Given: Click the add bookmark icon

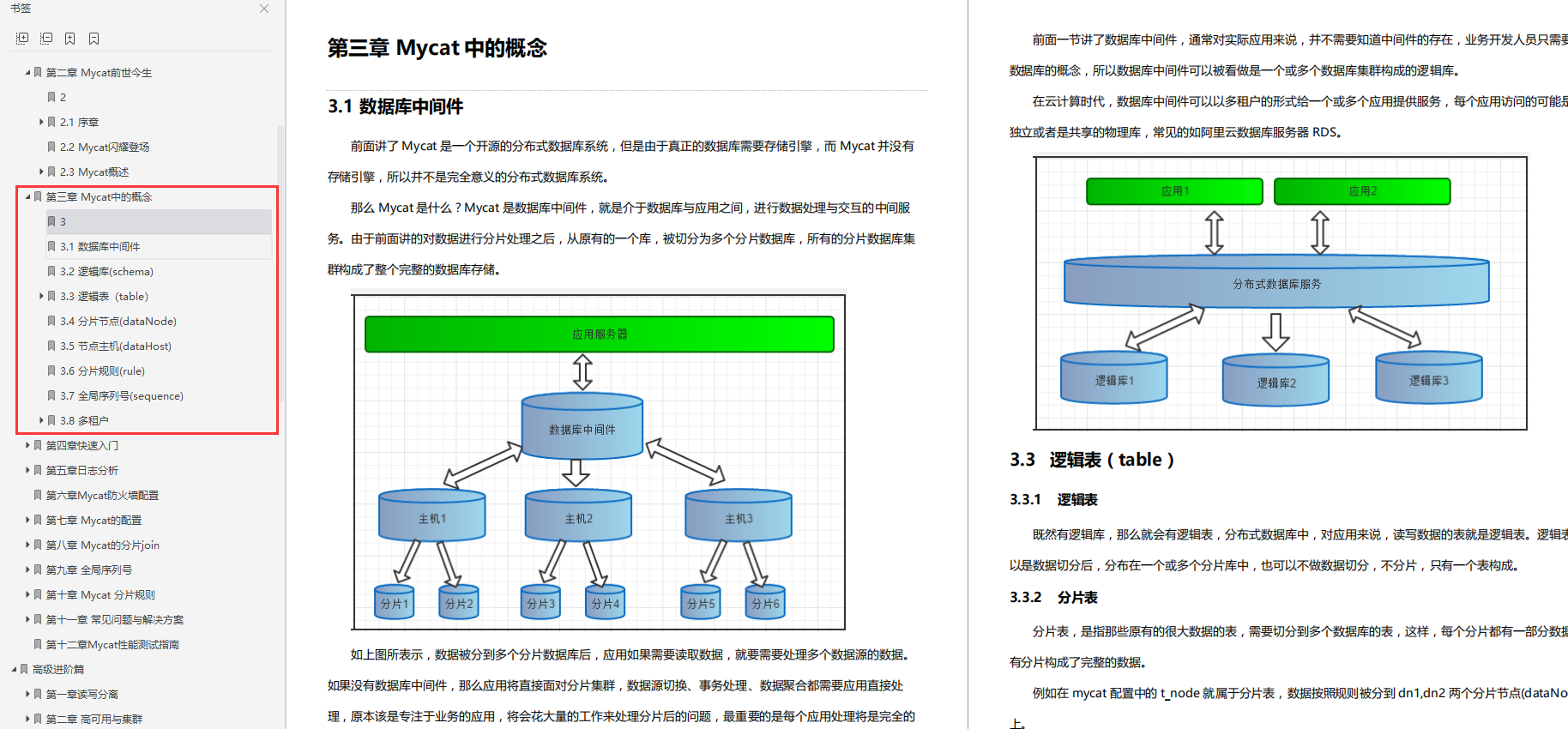Looking at the screenshot, I should (x=70, y=39).
